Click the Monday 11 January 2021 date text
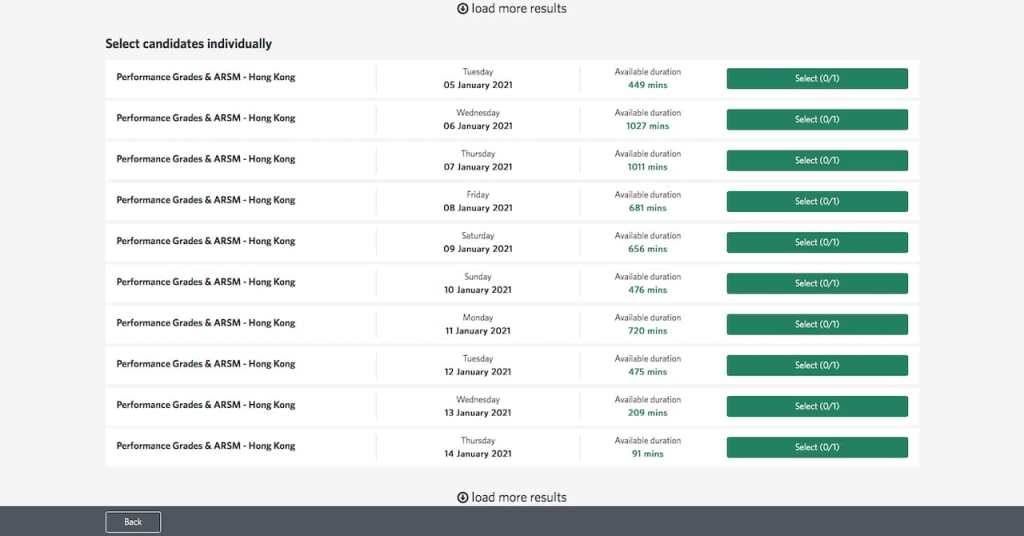1024x536 pixels. pyautogui.click(x=478, y=331)
